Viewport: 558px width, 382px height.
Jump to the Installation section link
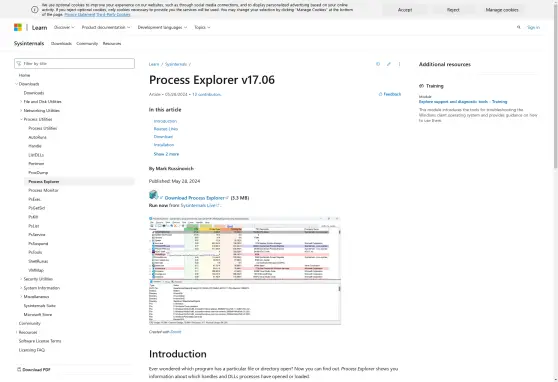coord(164,145)
